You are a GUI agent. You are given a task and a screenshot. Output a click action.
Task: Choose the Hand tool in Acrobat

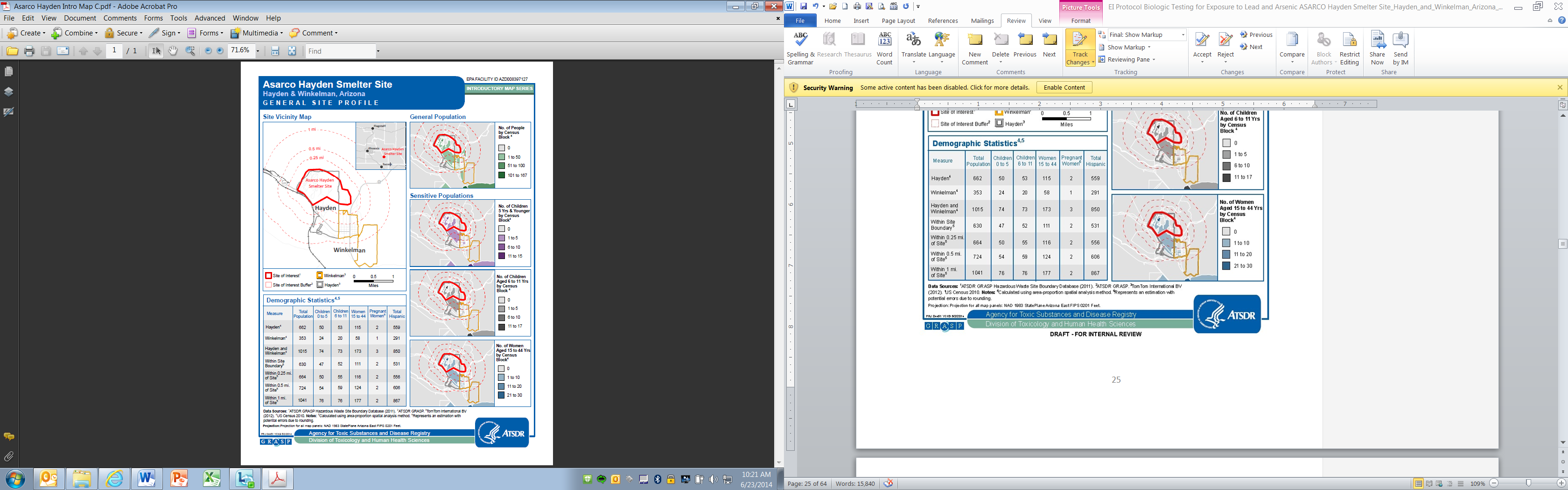tap(174, 52)
